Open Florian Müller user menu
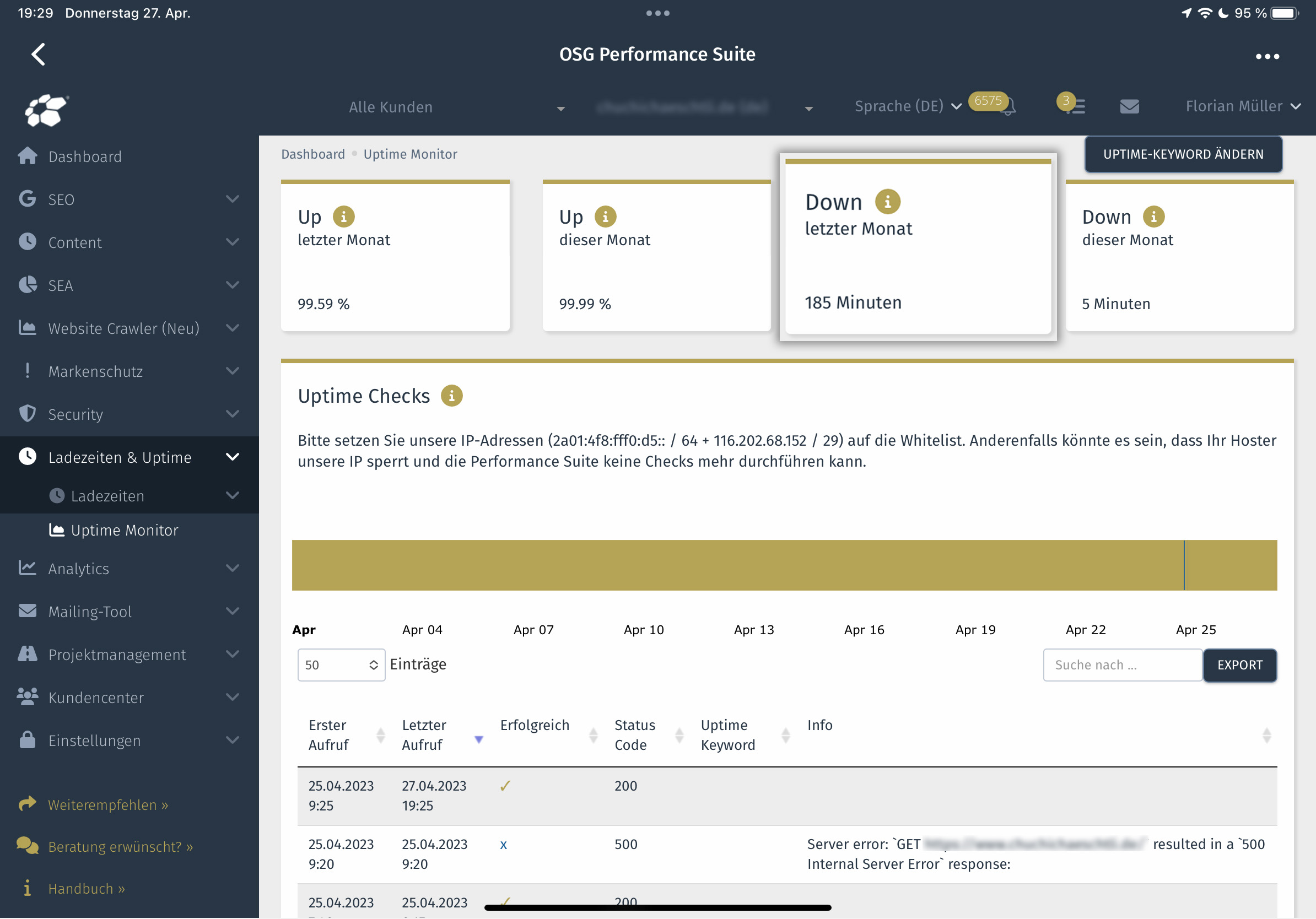The width and height of the screenshot is (1316, 919). [1243, 106]
